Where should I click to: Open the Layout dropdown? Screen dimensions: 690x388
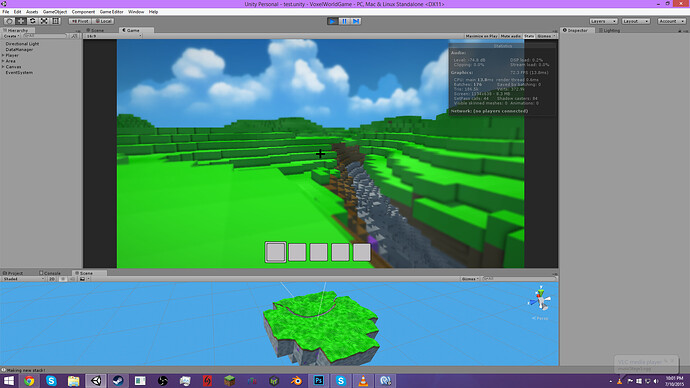pos(635,21)
